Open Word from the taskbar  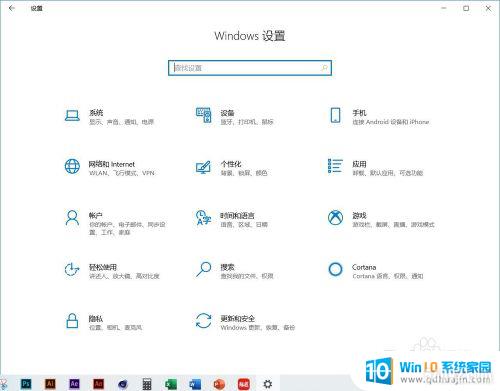[195, 384]
